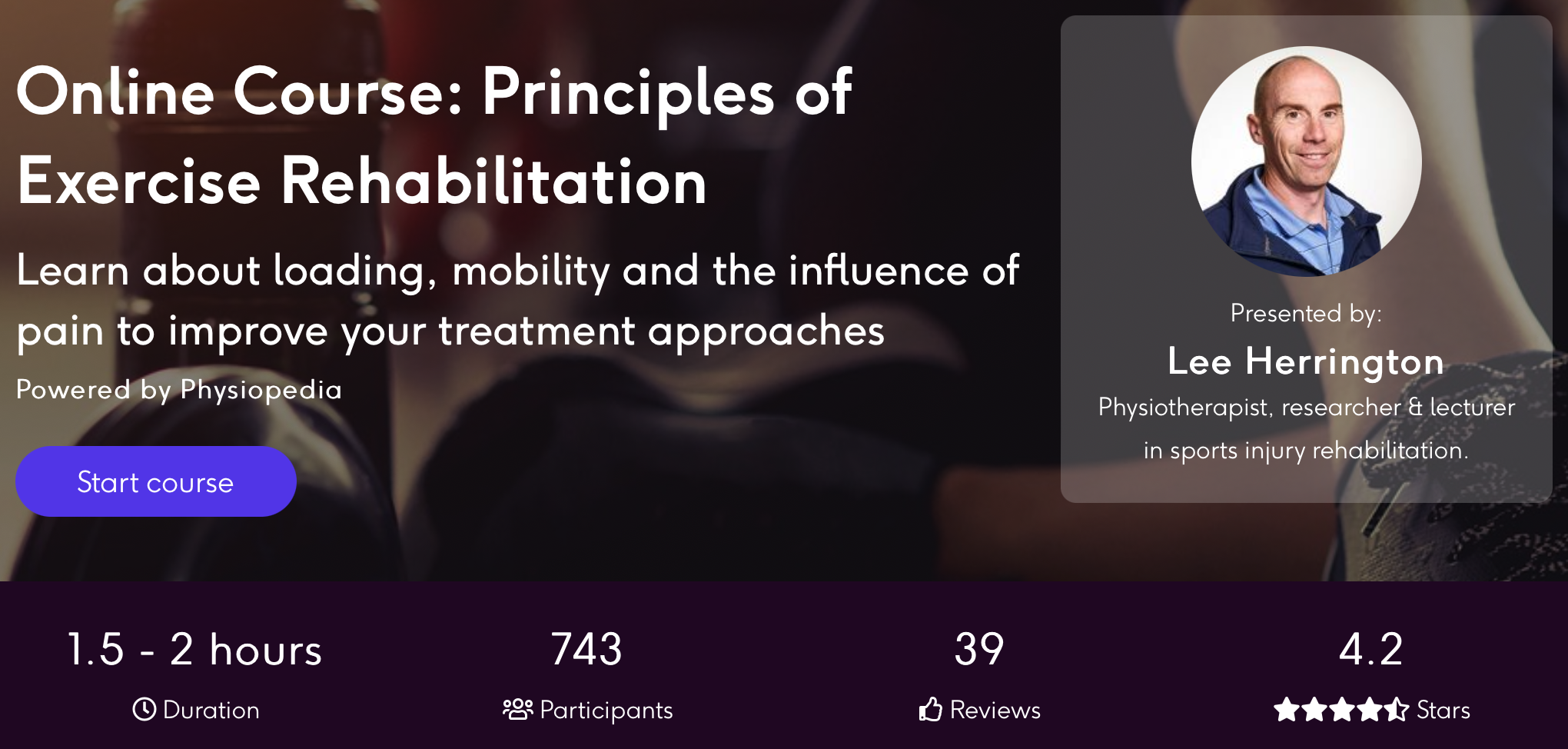Click the Participants label
The width and height of the screenshot is (1568, 749).
(606, 711)
